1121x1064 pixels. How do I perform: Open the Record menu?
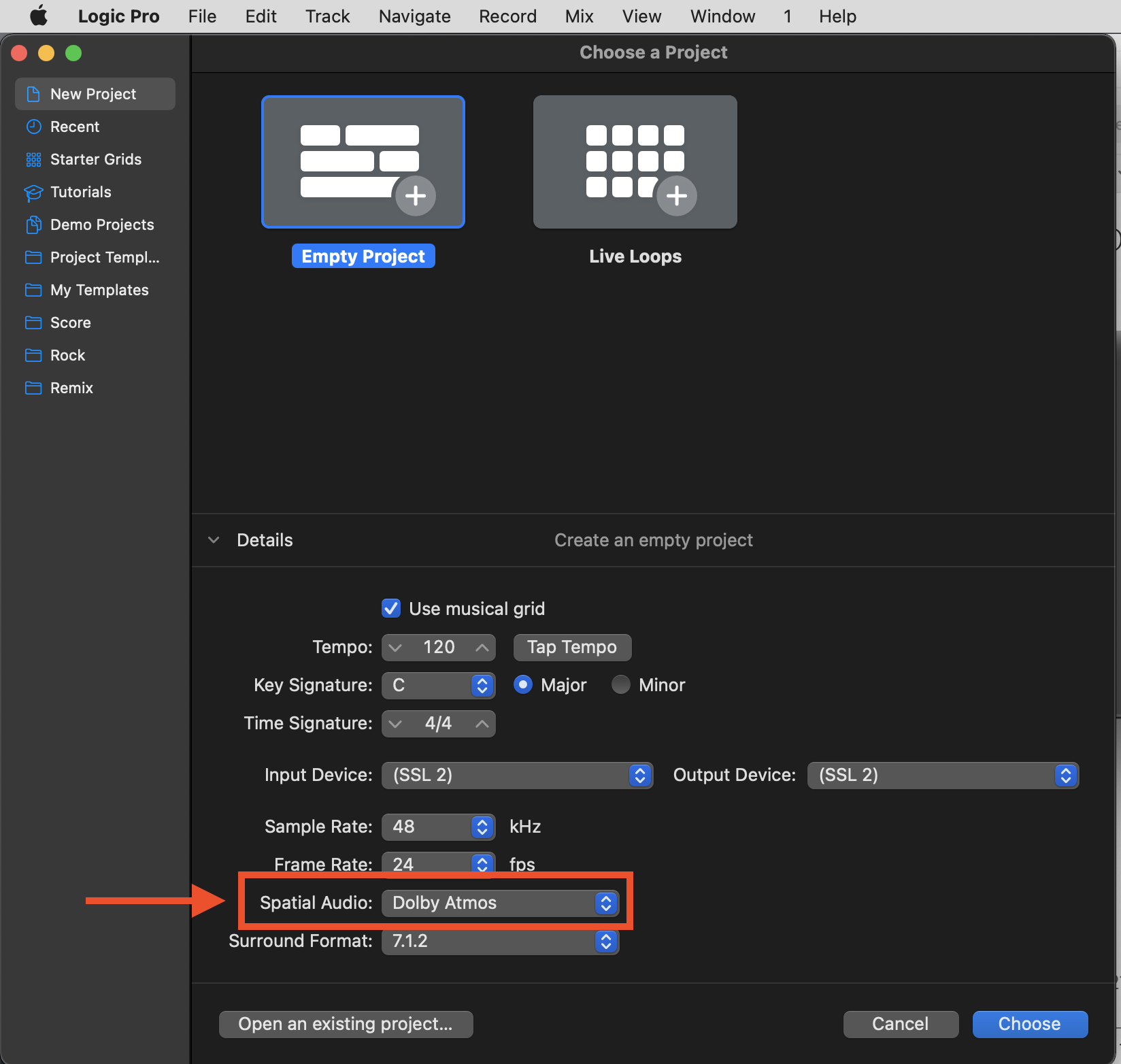(508, 16)
